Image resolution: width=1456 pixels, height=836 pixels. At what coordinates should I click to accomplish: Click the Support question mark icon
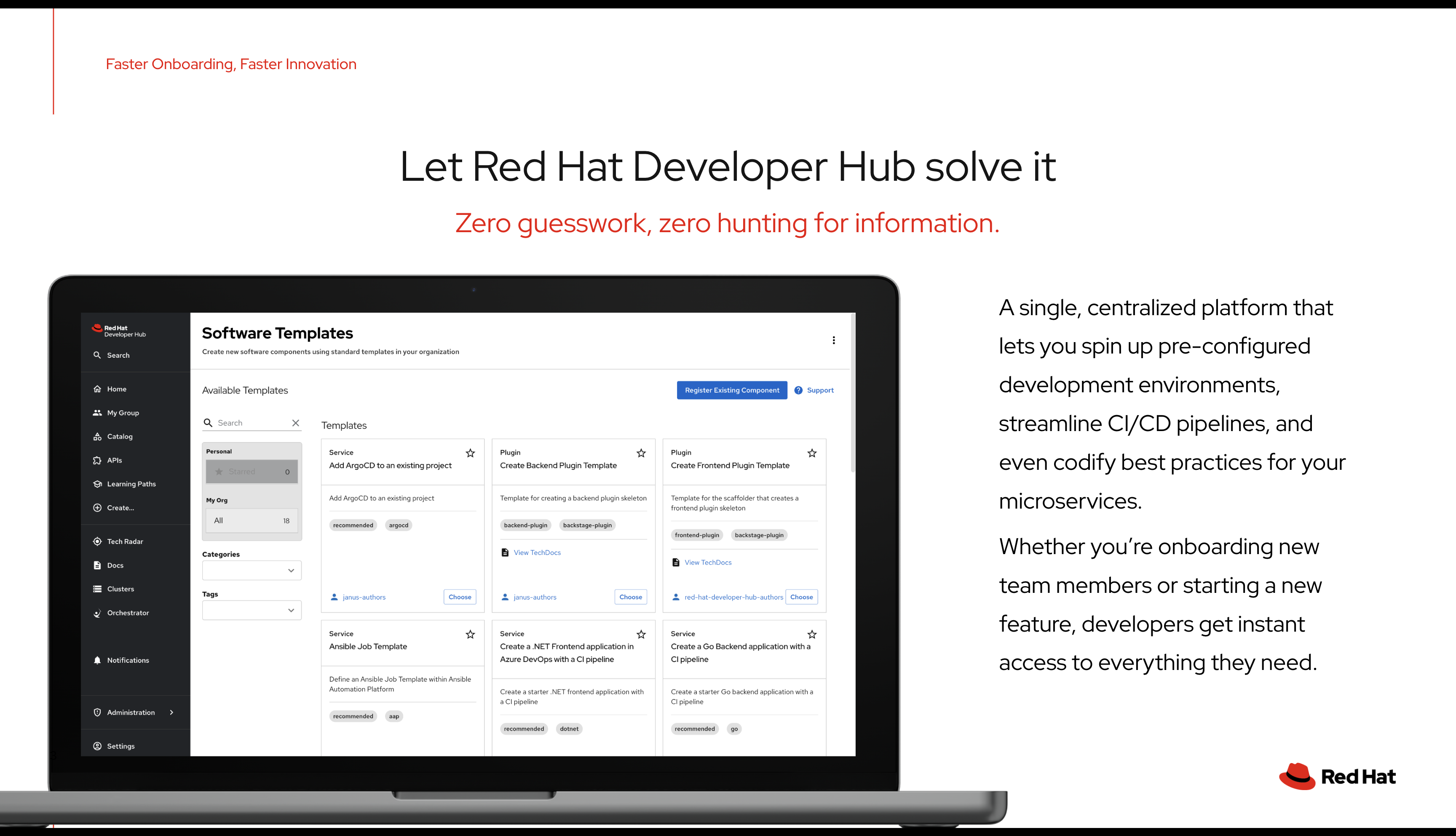pos(798,391)
